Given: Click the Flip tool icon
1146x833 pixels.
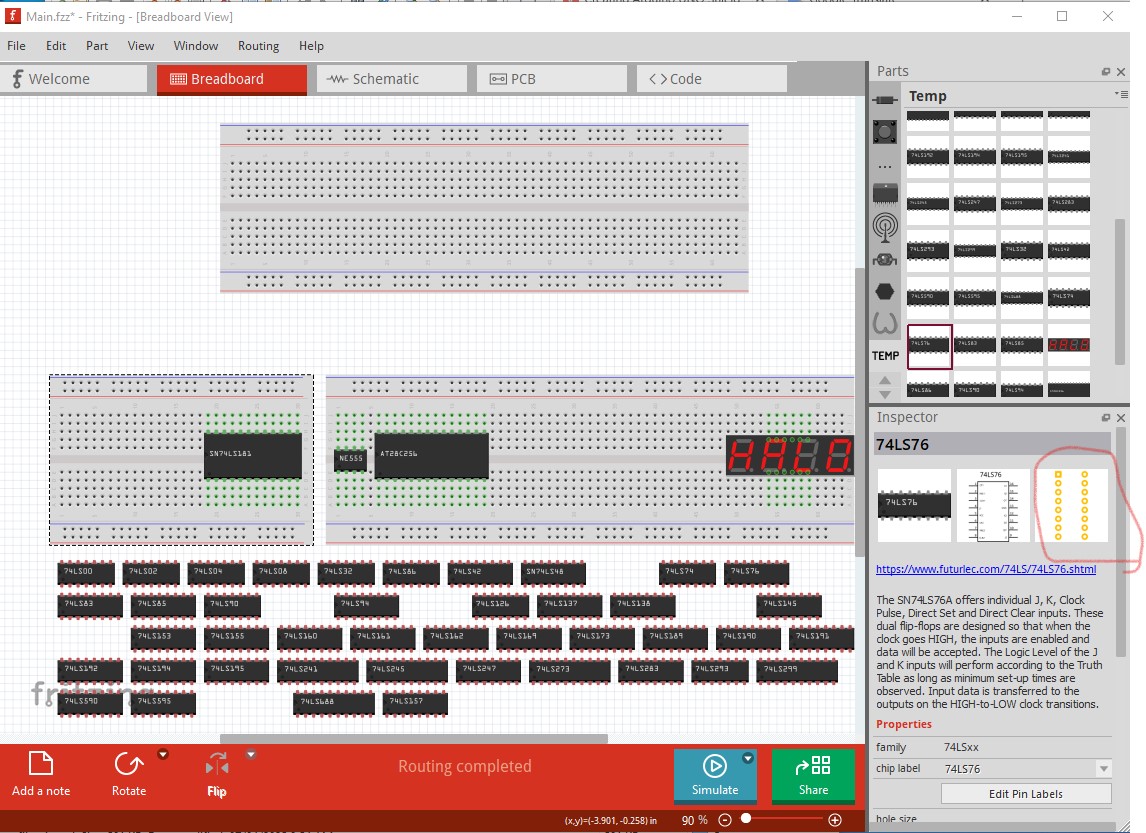Looking at the screenshot, I should pos(217,764).
